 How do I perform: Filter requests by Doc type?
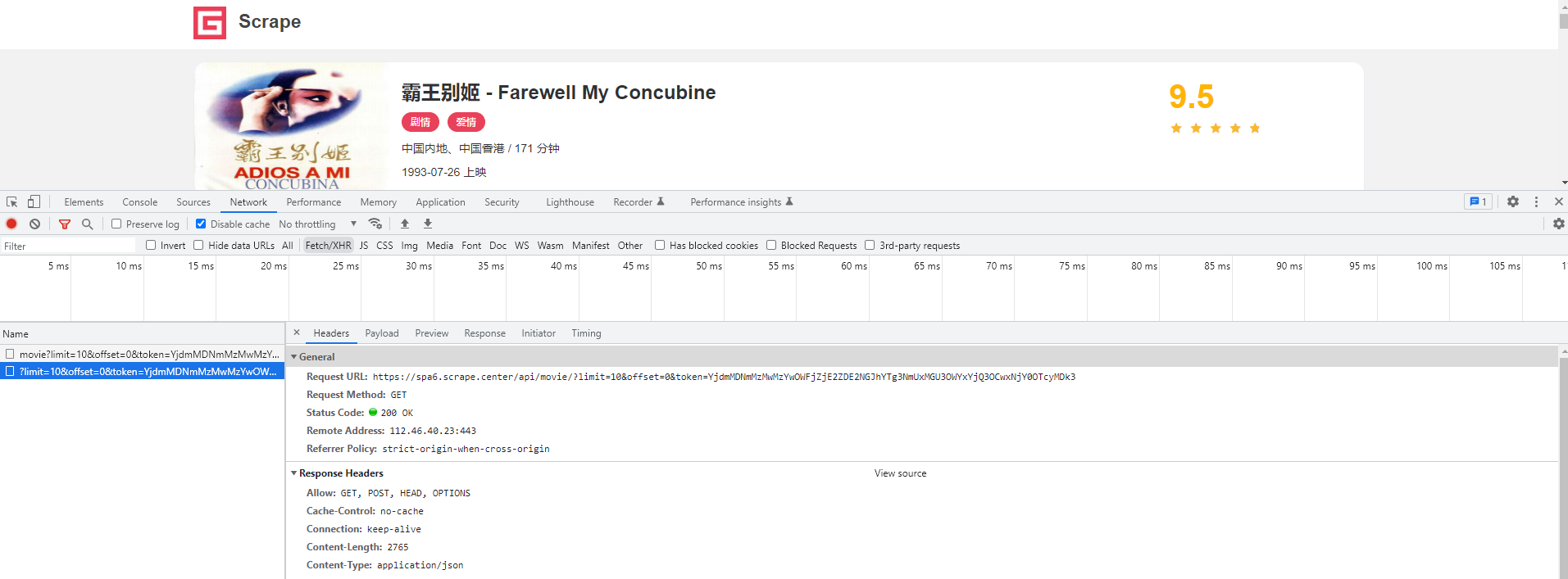coord(498,246)
